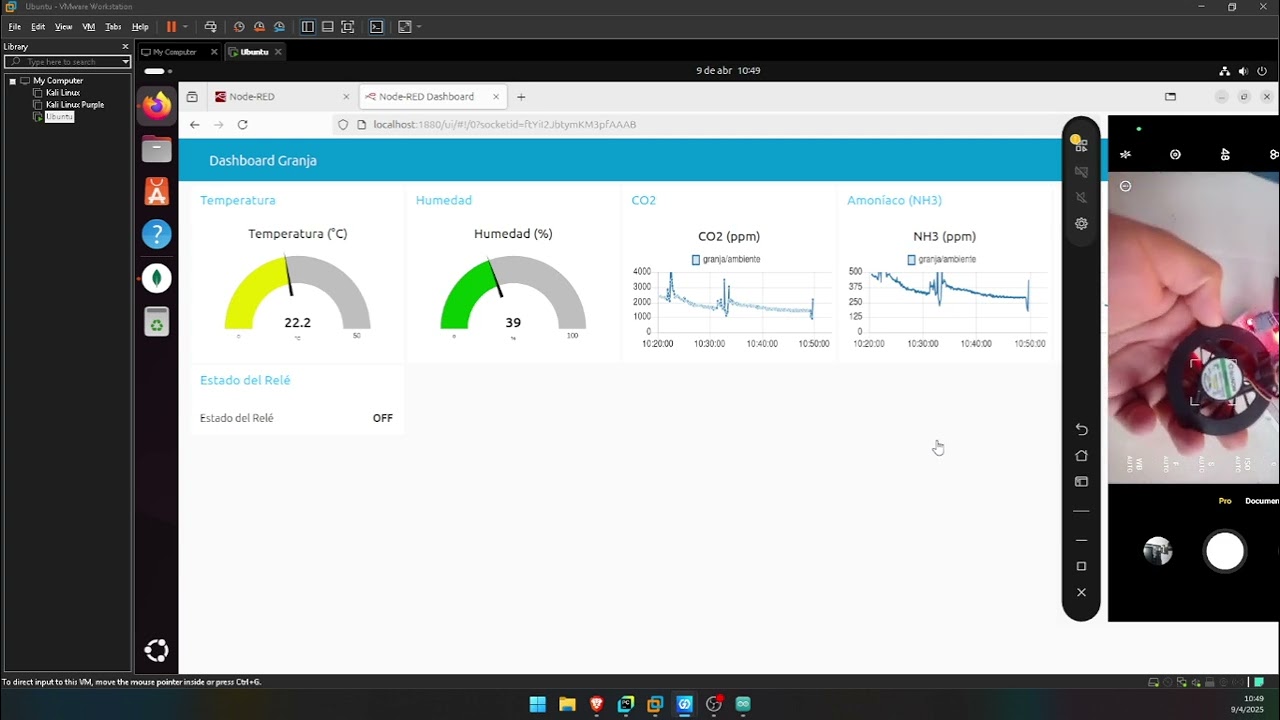Close the Node-RED Dashboard browser tab

pos(495,97)
